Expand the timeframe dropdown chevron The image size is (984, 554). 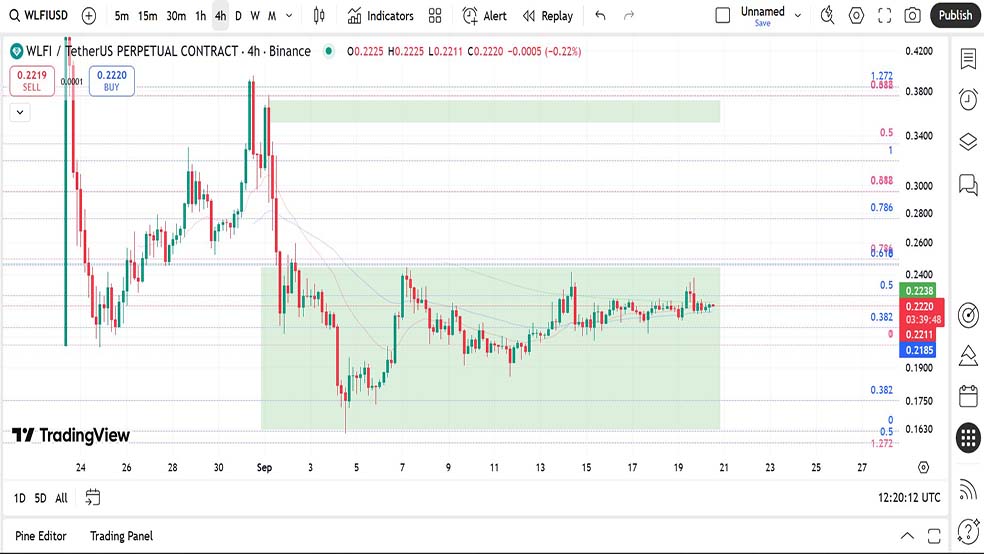coord(289,16)
